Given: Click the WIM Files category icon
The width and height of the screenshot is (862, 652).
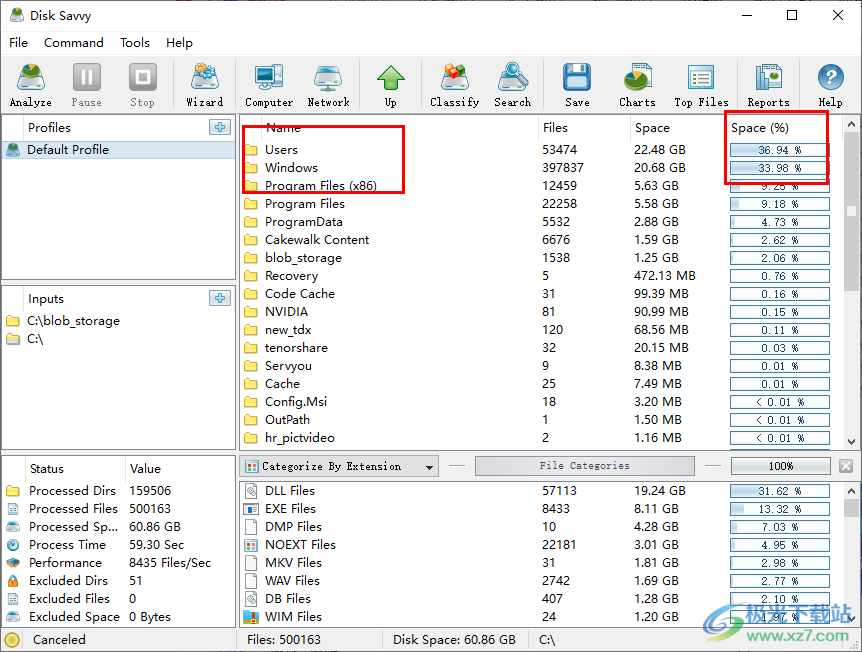Looking at the screenshot, I should tap(251, 617).
